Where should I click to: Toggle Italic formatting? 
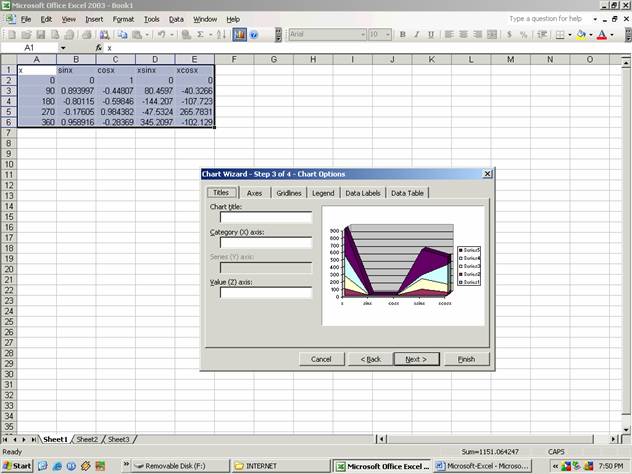pos(417,35)
